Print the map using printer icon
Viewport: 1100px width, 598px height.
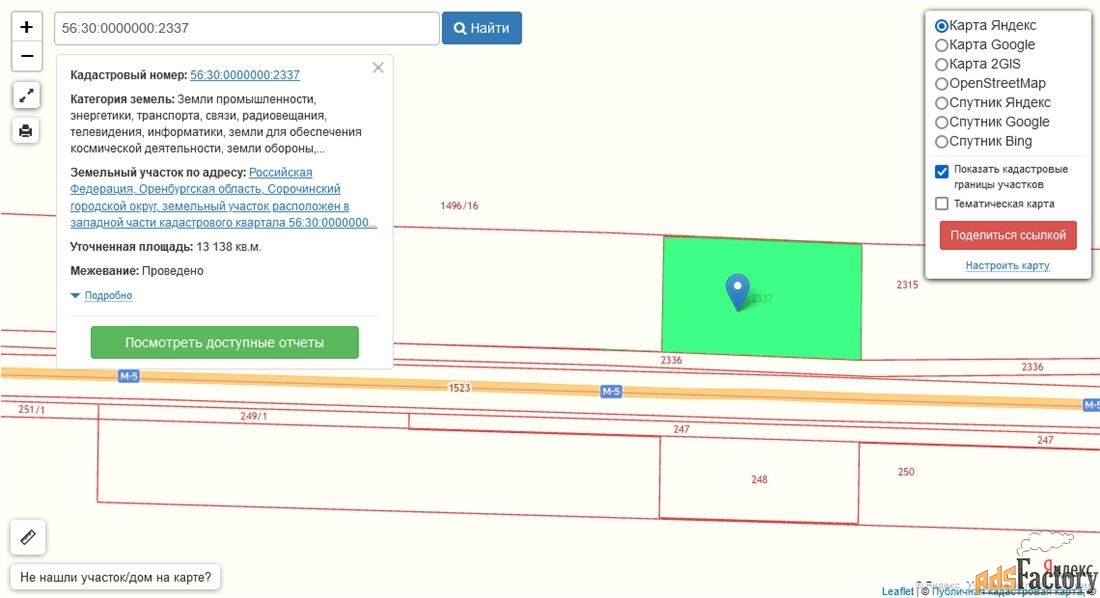click(x=26, y=131)
